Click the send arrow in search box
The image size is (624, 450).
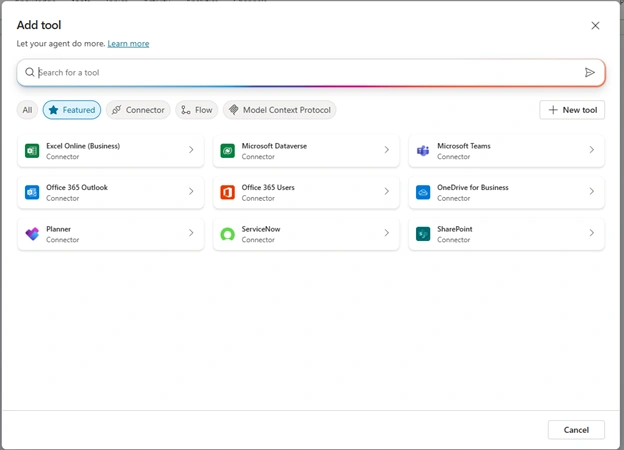[x=590, y=72]
